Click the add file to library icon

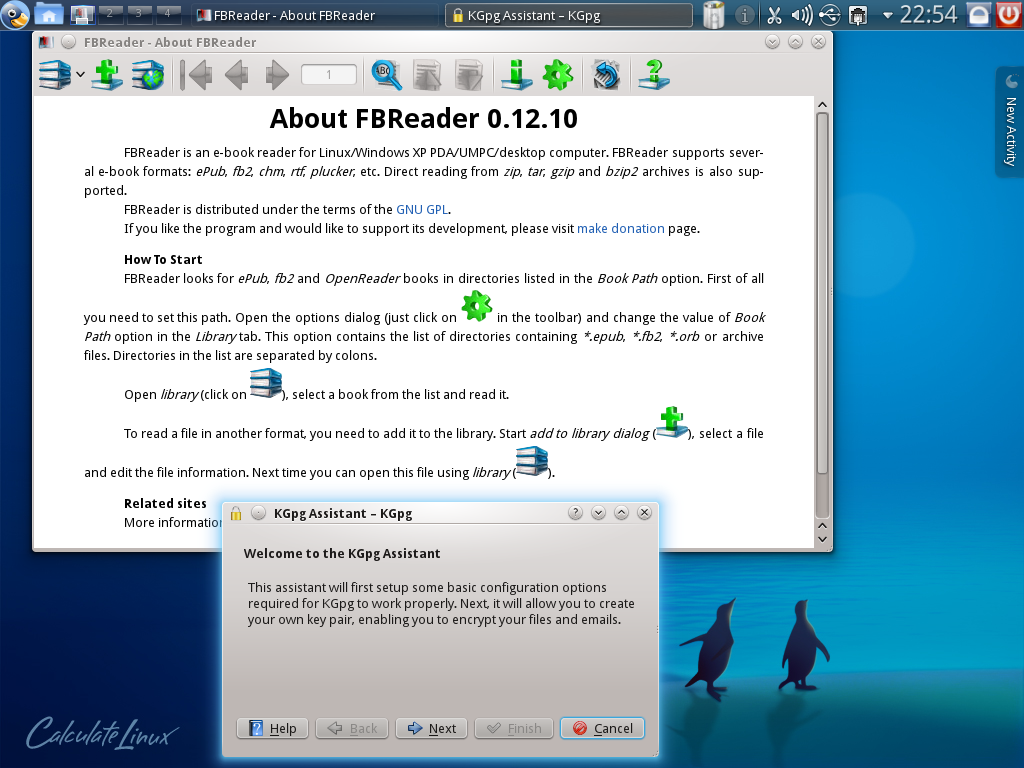pos(107,74)
